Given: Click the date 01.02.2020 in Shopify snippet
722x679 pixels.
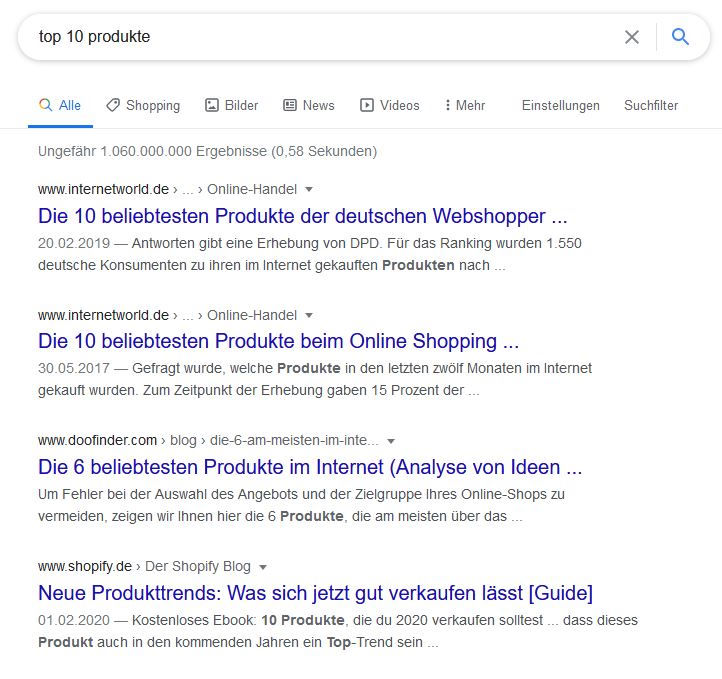Looking at the screenshot, I should pos(74,620).
